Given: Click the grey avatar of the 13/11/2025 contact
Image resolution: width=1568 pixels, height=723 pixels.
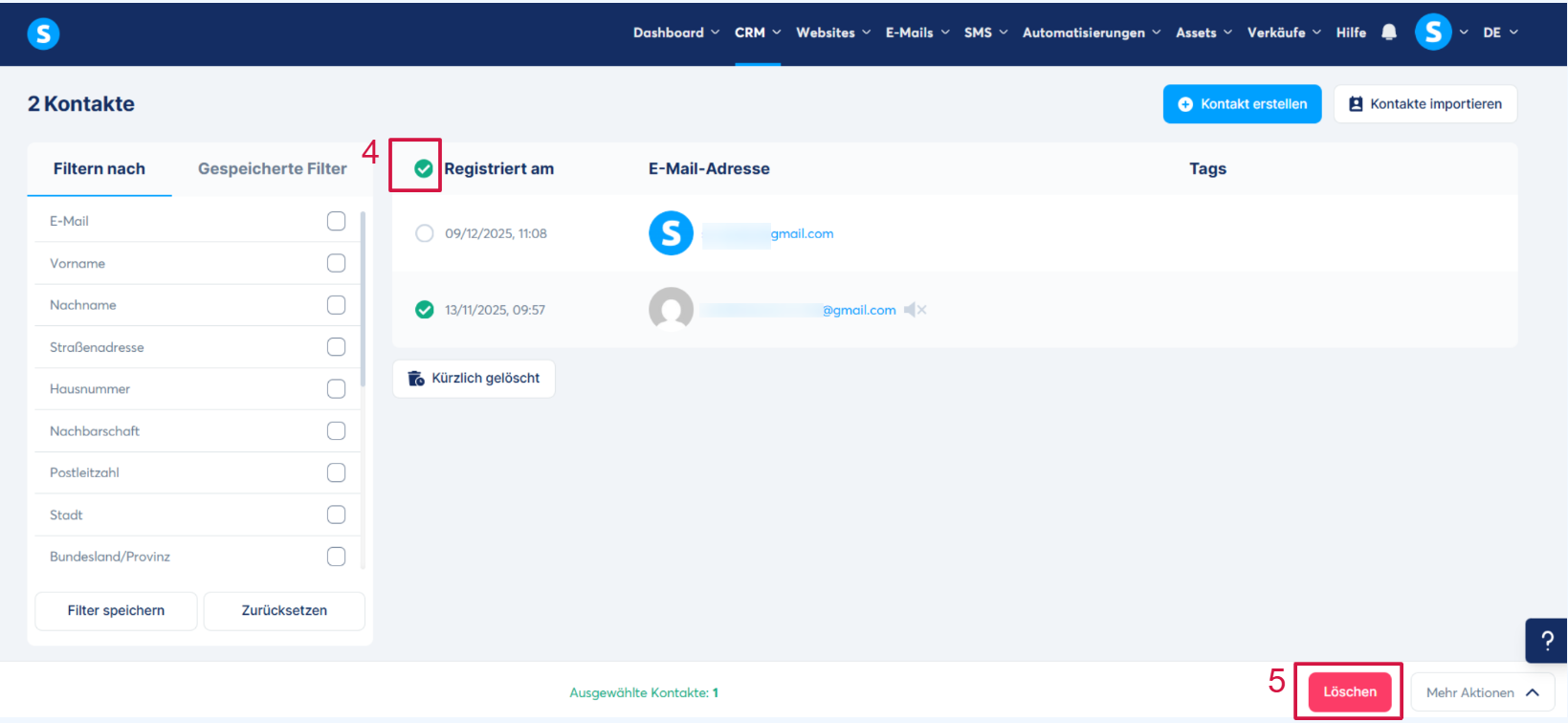Looking at the screenshot, I should tap(671, 309).
